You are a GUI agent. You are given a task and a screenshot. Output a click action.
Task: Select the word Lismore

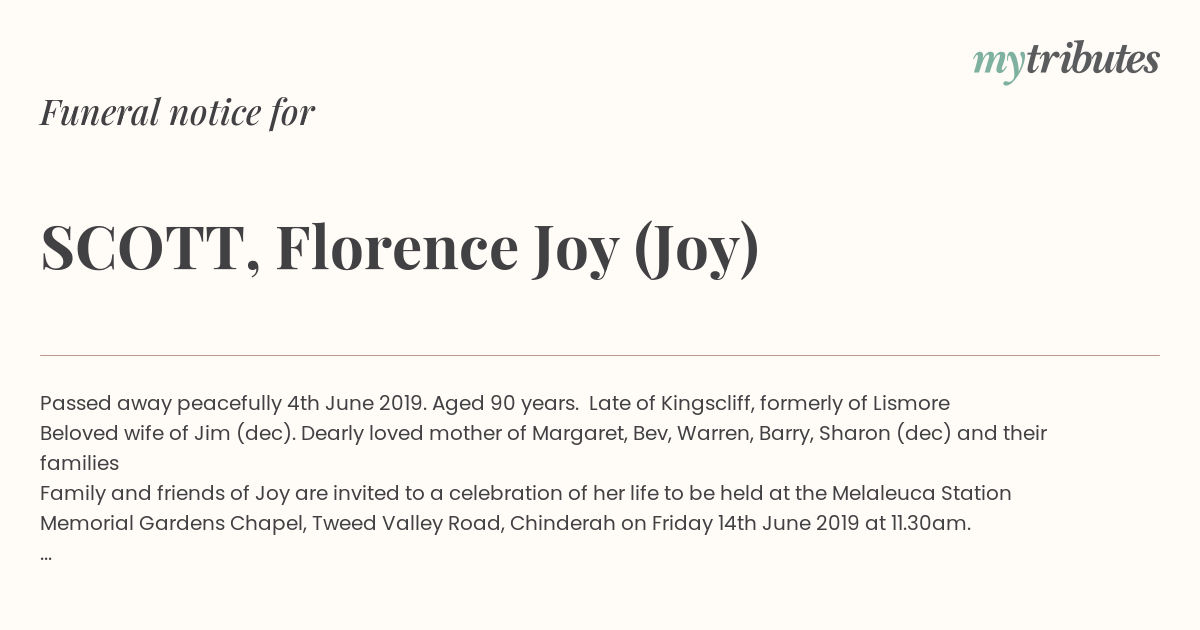(x=910, y=404)
